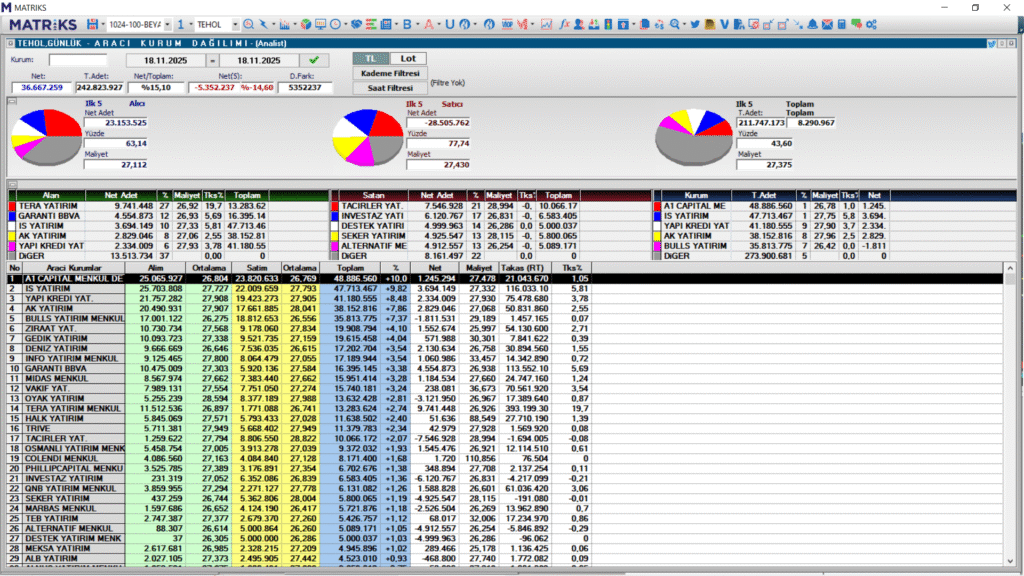Click the blue swatch beside INVESTAZ YATI
The image size is (1024, 576).
click(x=335, y=216)
